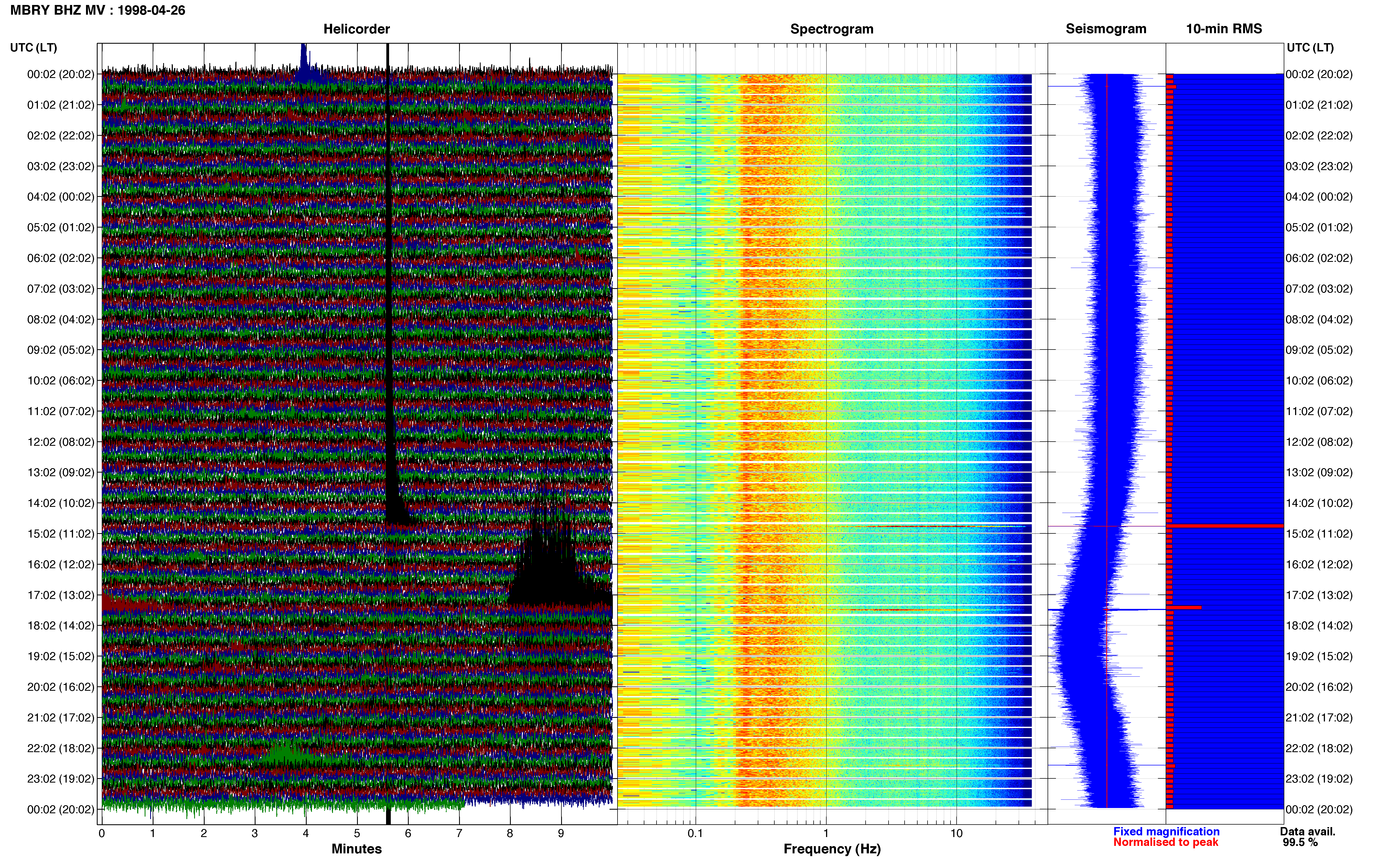
Task: Click the "10-min RMS" panel heading
Action: [x=1224, y=29]
